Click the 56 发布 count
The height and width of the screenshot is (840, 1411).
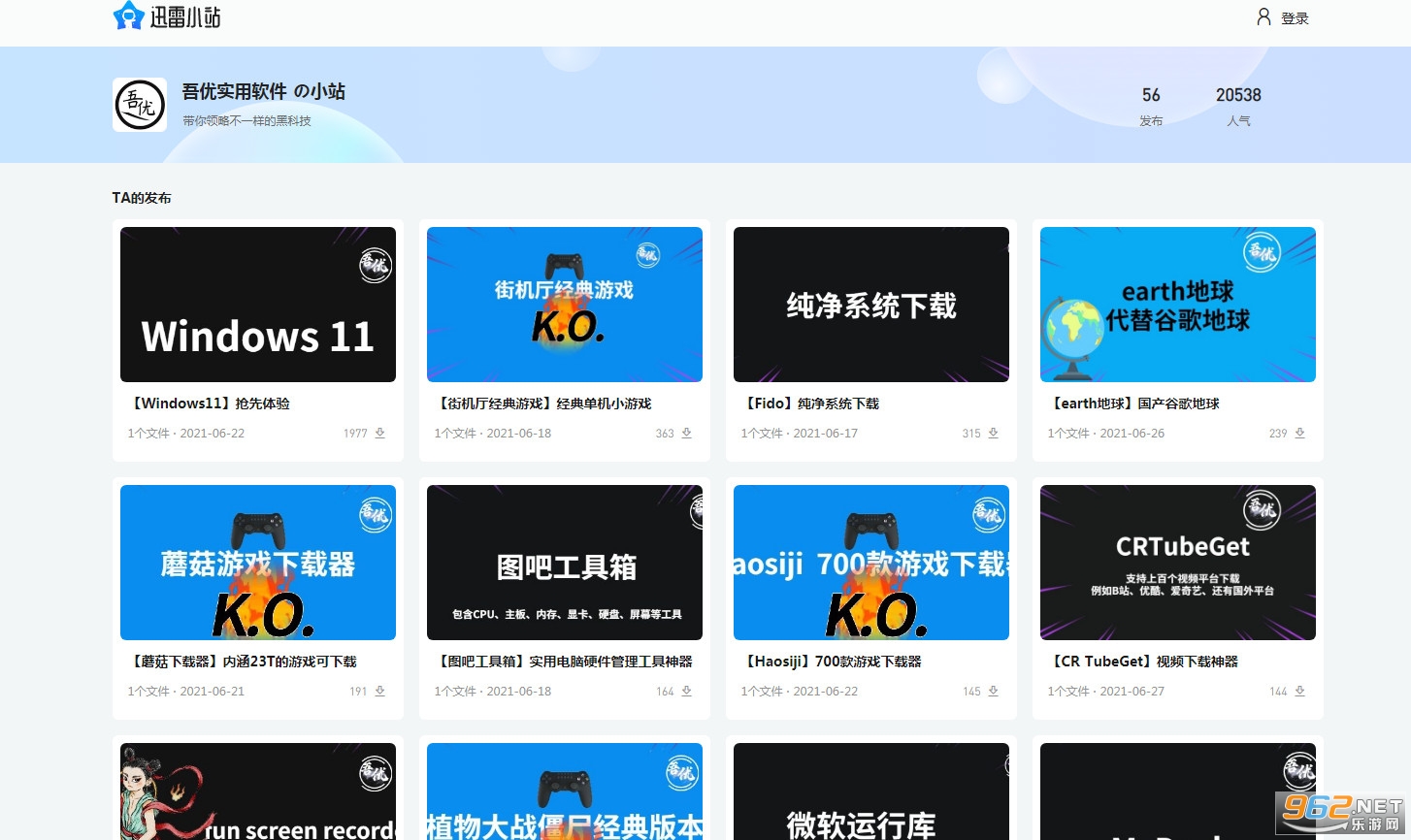click(1151, 106)
